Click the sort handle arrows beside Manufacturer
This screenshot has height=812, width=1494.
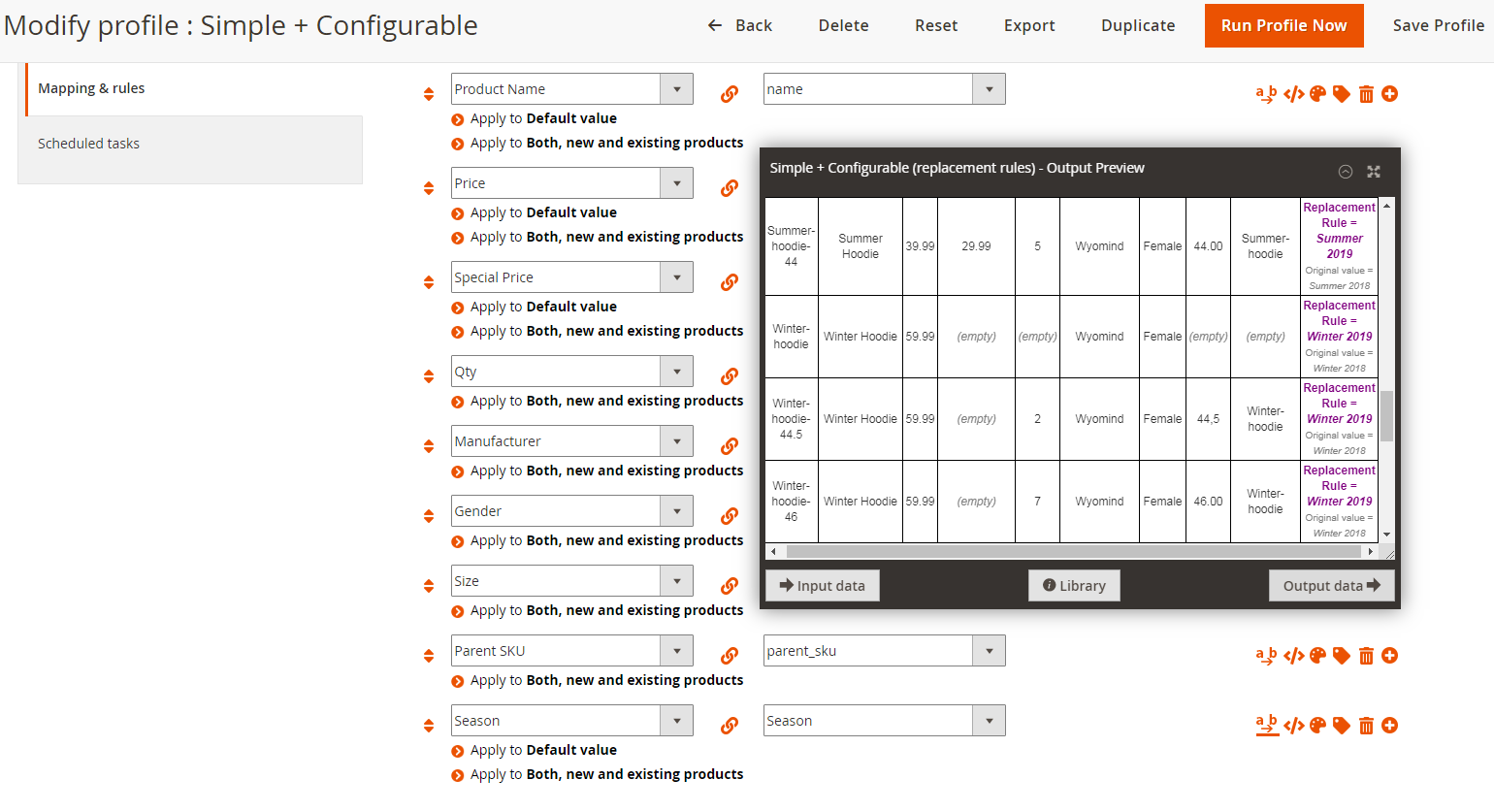[x=429, y=446]
